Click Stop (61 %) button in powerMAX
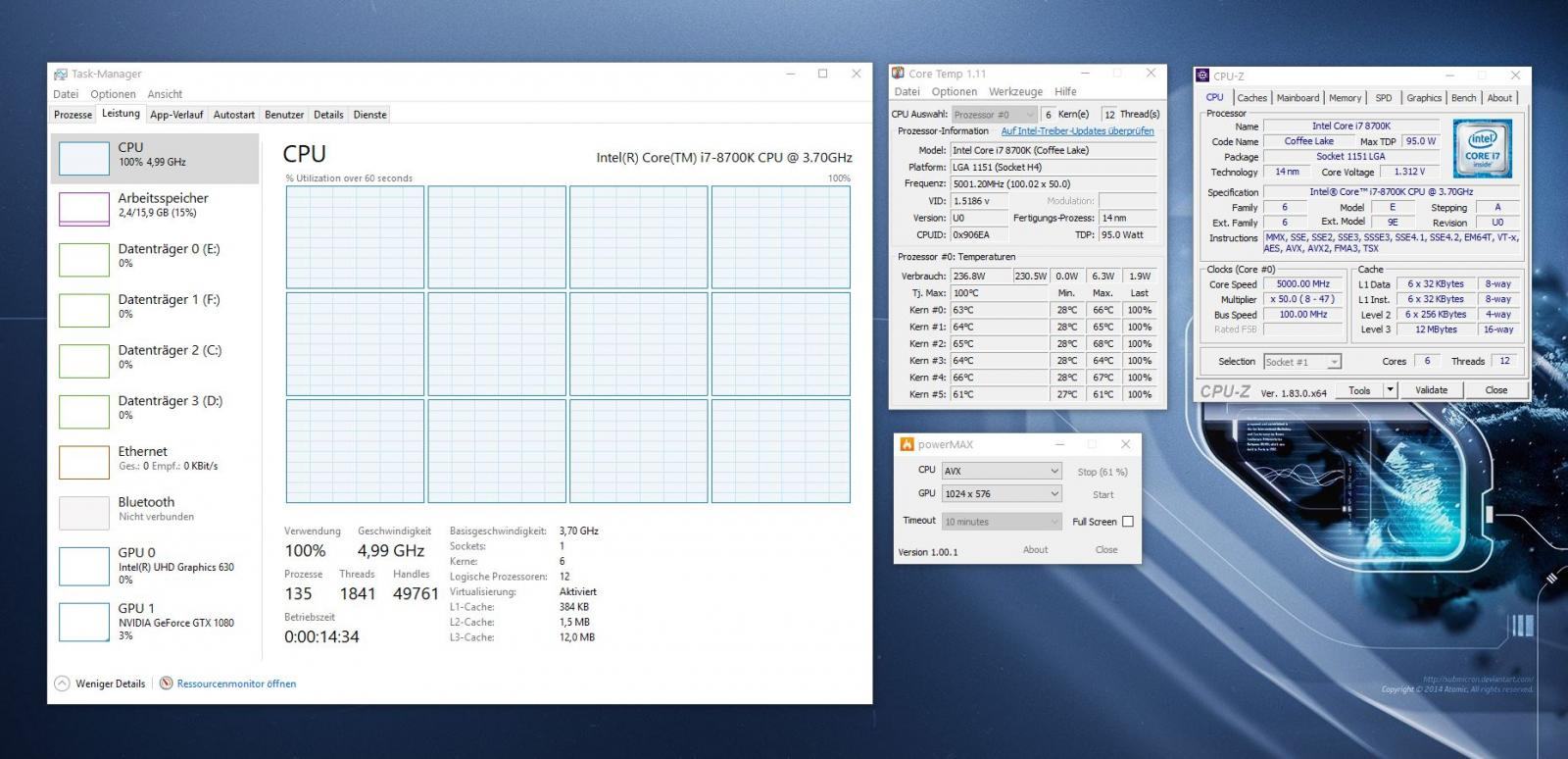 click(1102, 472)
